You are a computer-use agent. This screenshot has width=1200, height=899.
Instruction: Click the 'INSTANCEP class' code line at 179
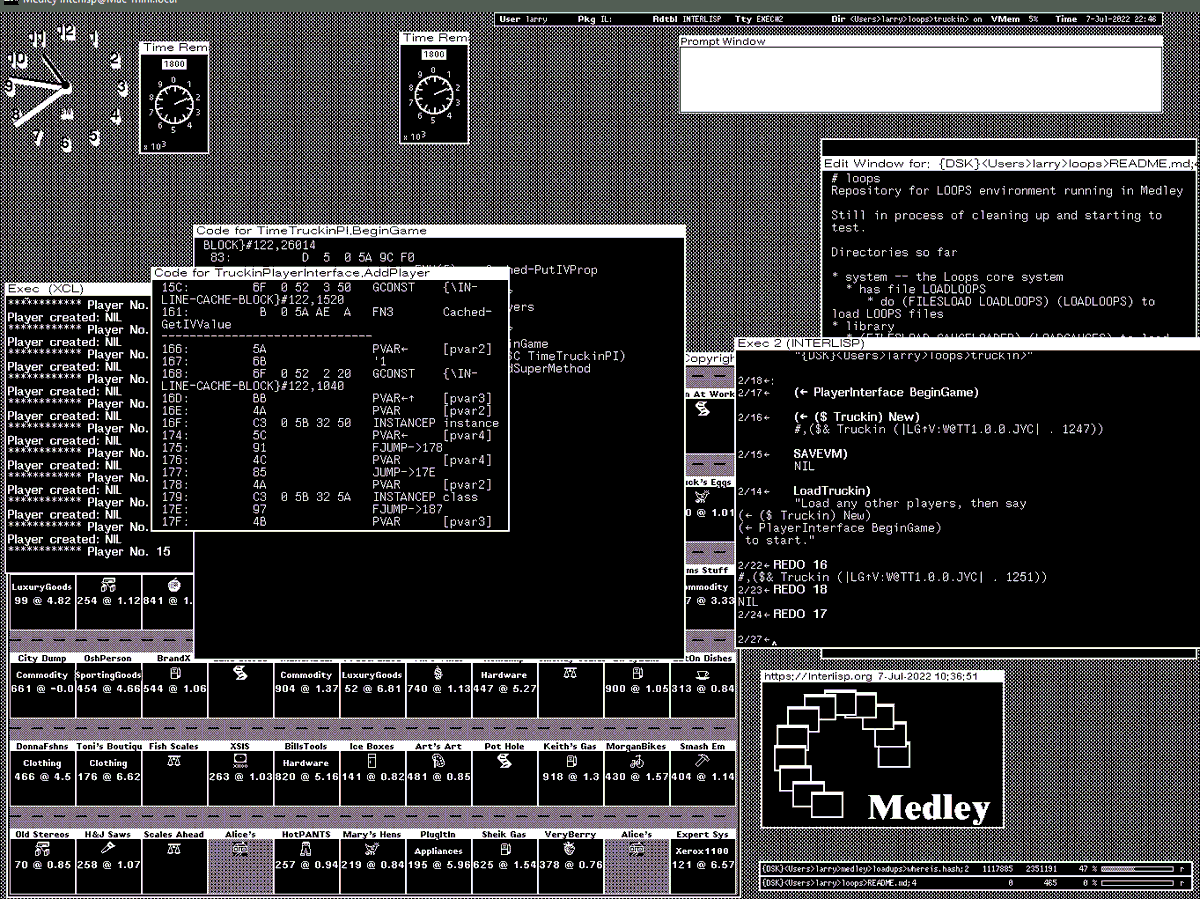tap(320, 497)
